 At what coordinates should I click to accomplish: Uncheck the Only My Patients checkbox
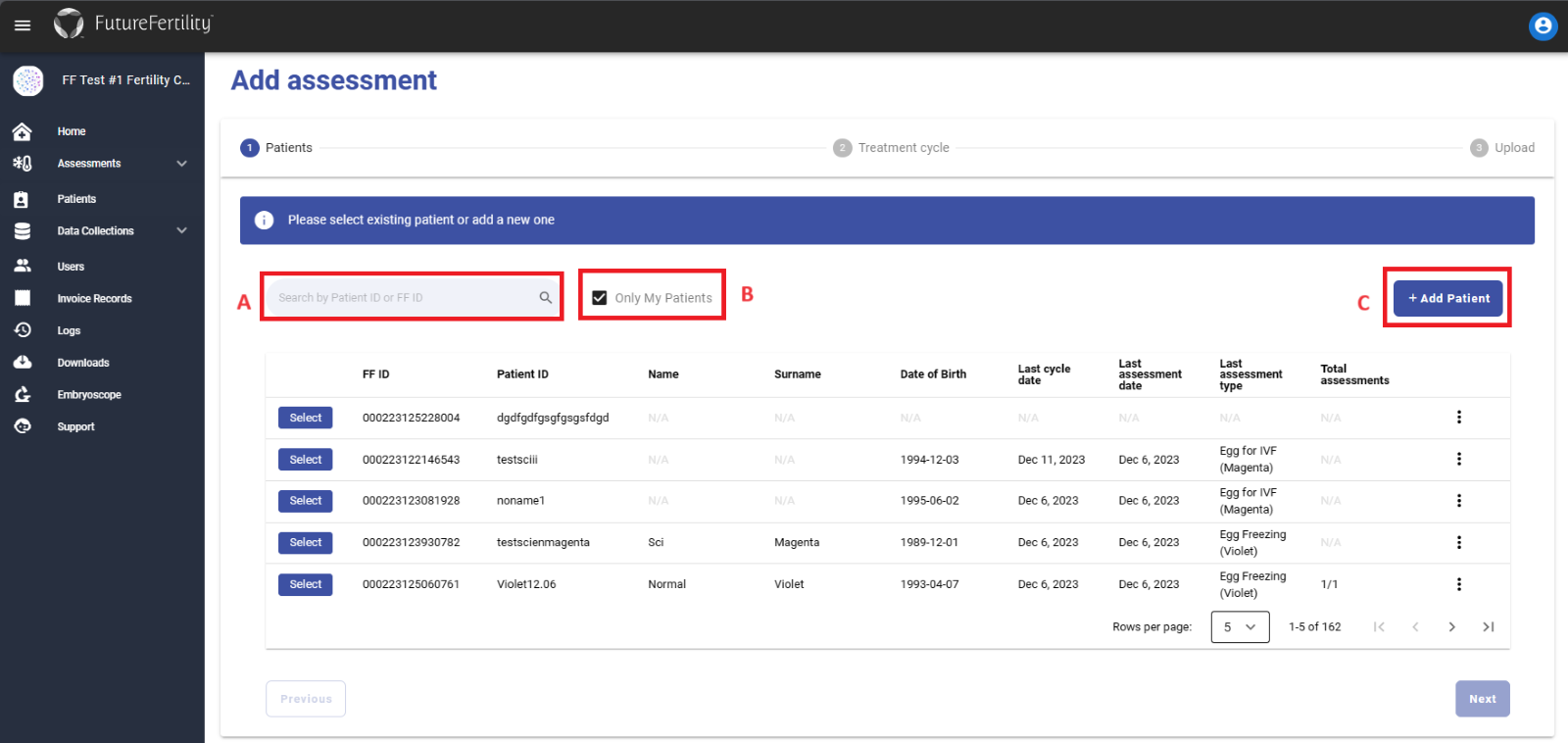(x=600, y=298)
